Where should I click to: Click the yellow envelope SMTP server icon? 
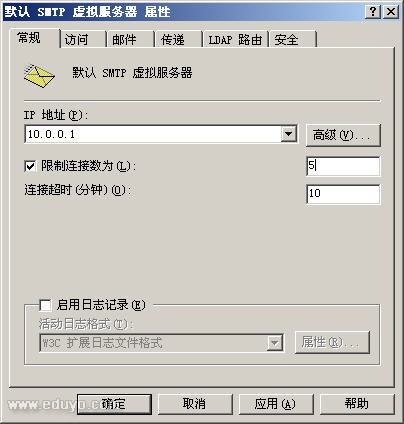pyautogui.click(x=39, y=76)
